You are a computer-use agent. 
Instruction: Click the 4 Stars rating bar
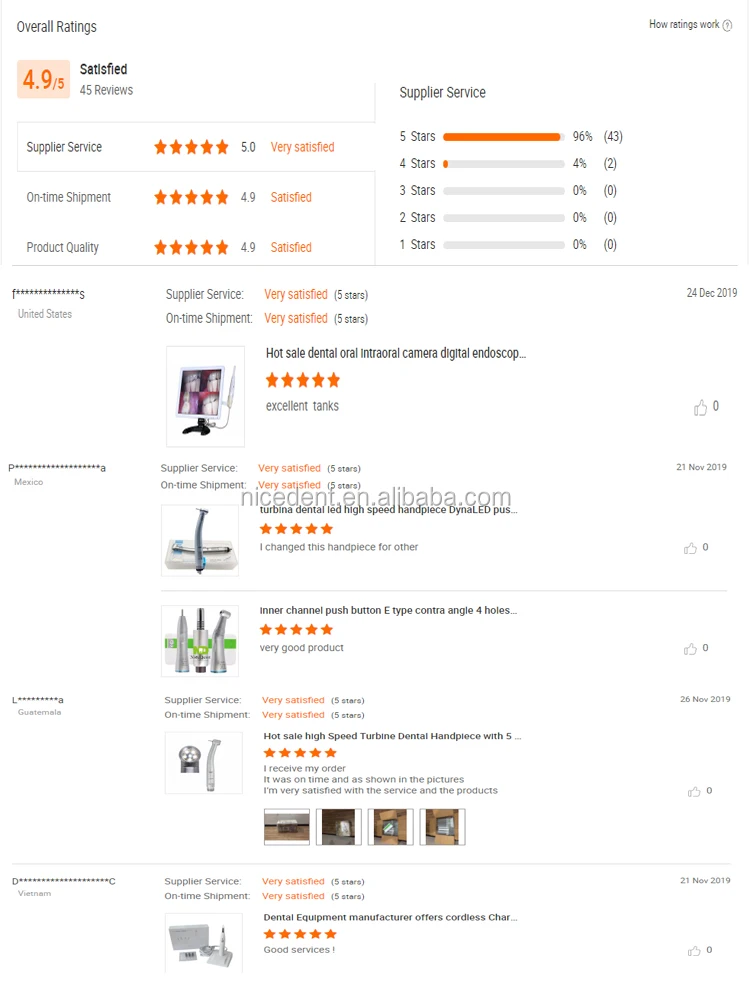point(504,164)
